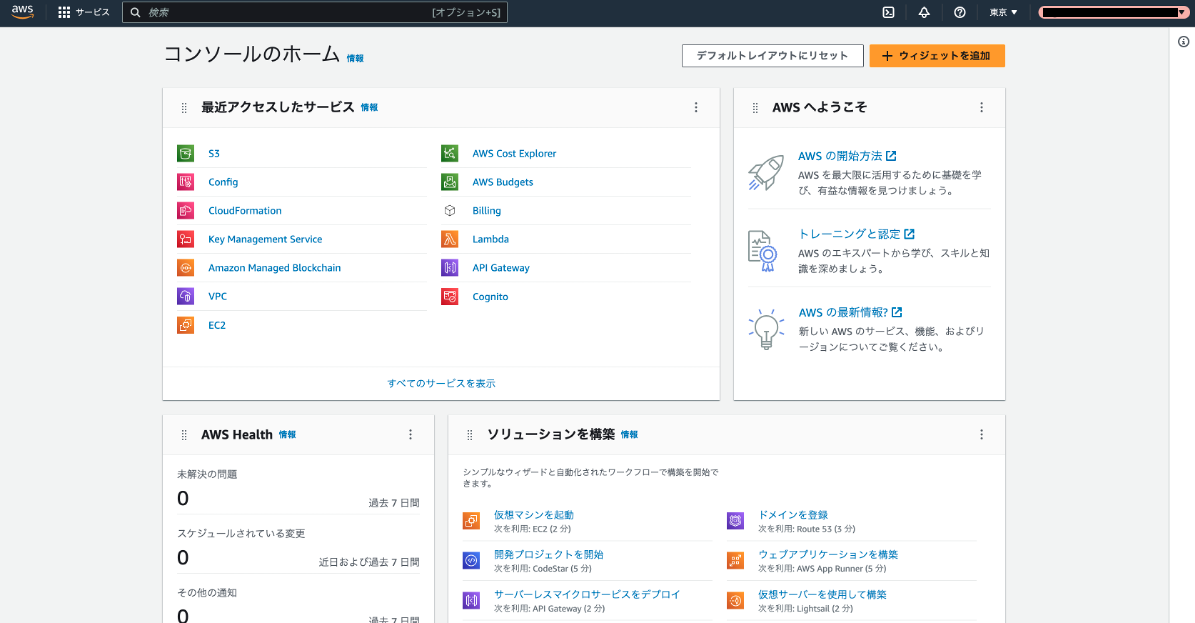
Task: Grab the drag handle of 最近アクセスしたサービス widget
Action: [184, 108]
